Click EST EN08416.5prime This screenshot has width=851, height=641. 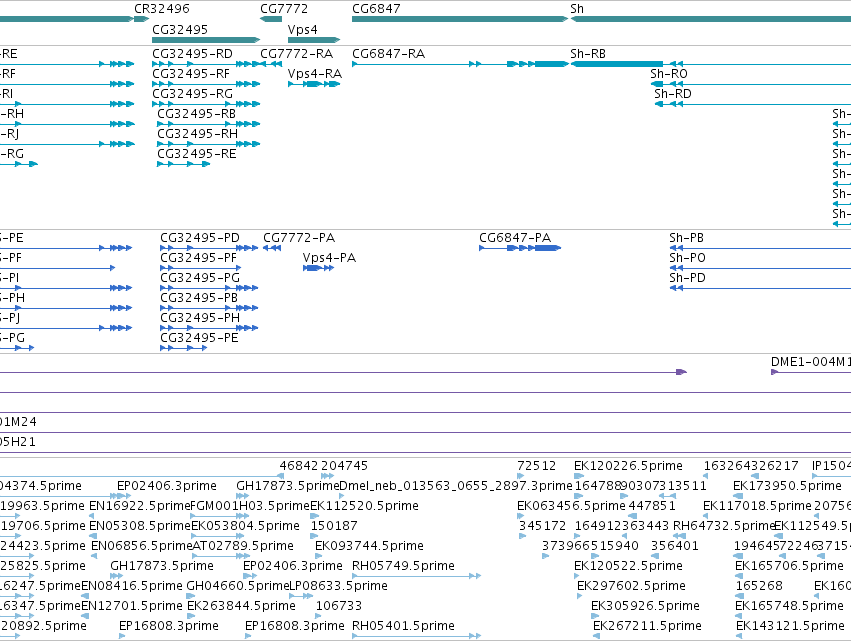click(132, 586)
